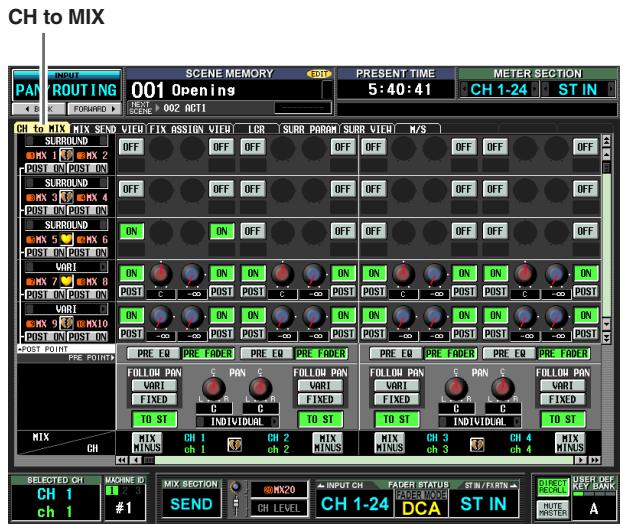Click the single up scroll arrow
The image size is (623, 524).
point(606,154)
